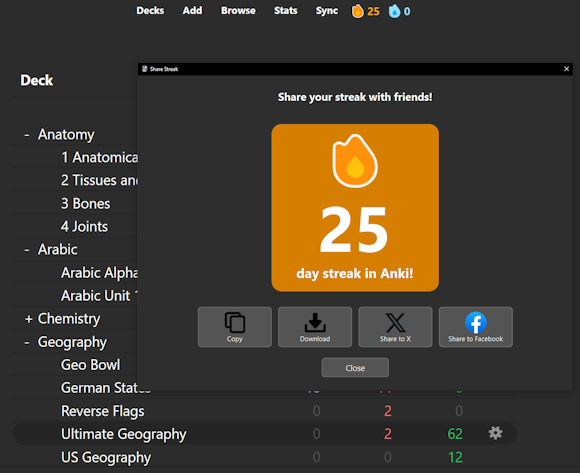The height and width of the screenshot is (473, 580).
Task: Click the blue streak freeze droplet icon
Action: click(x=394, y=11)
